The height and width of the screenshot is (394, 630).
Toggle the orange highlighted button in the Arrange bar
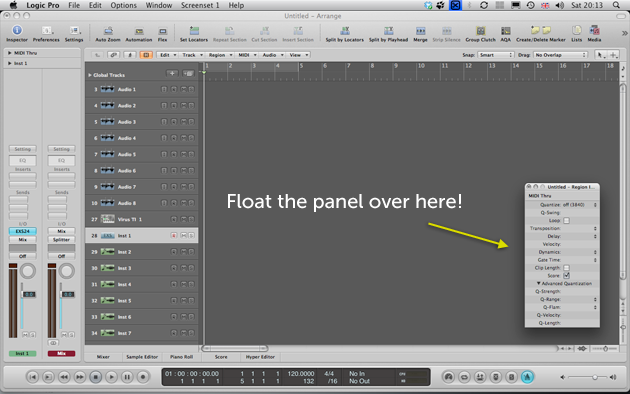pyautogui.click(x=146, y=55)
